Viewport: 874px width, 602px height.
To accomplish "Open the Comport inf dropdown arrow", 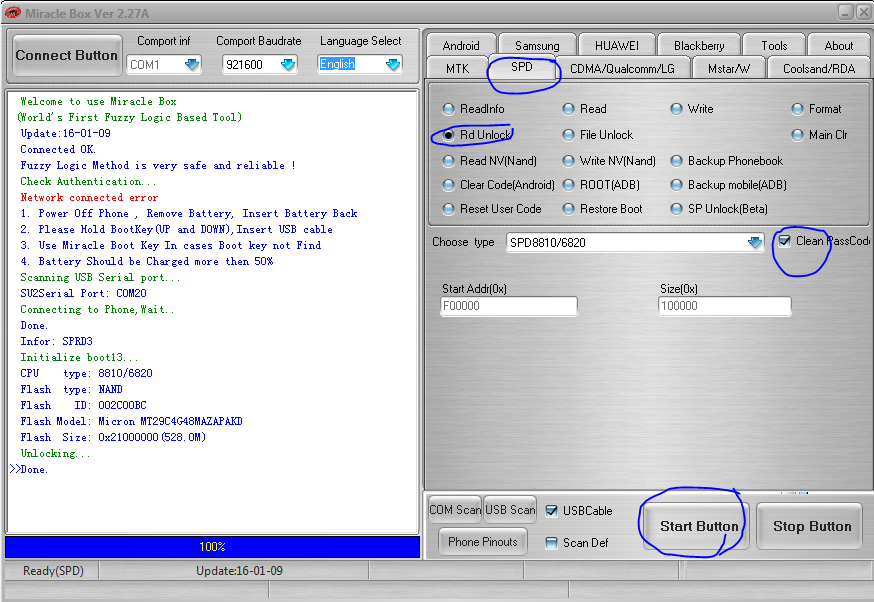I will tap(192, 65).
